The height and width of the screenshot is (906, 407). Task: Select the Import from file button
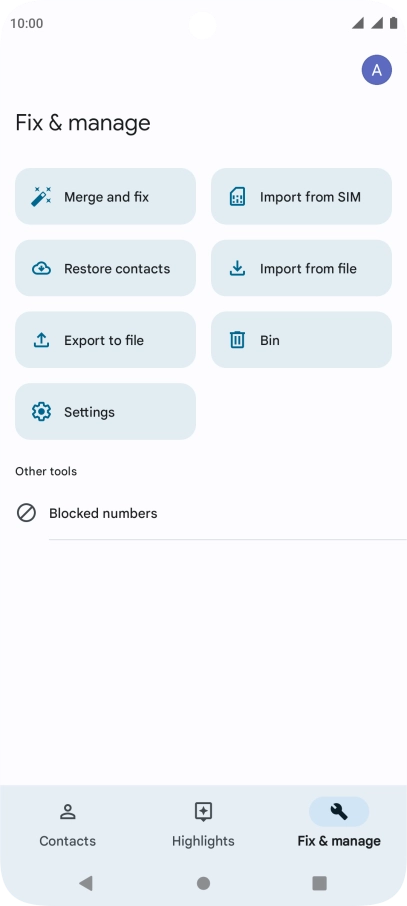301,268
